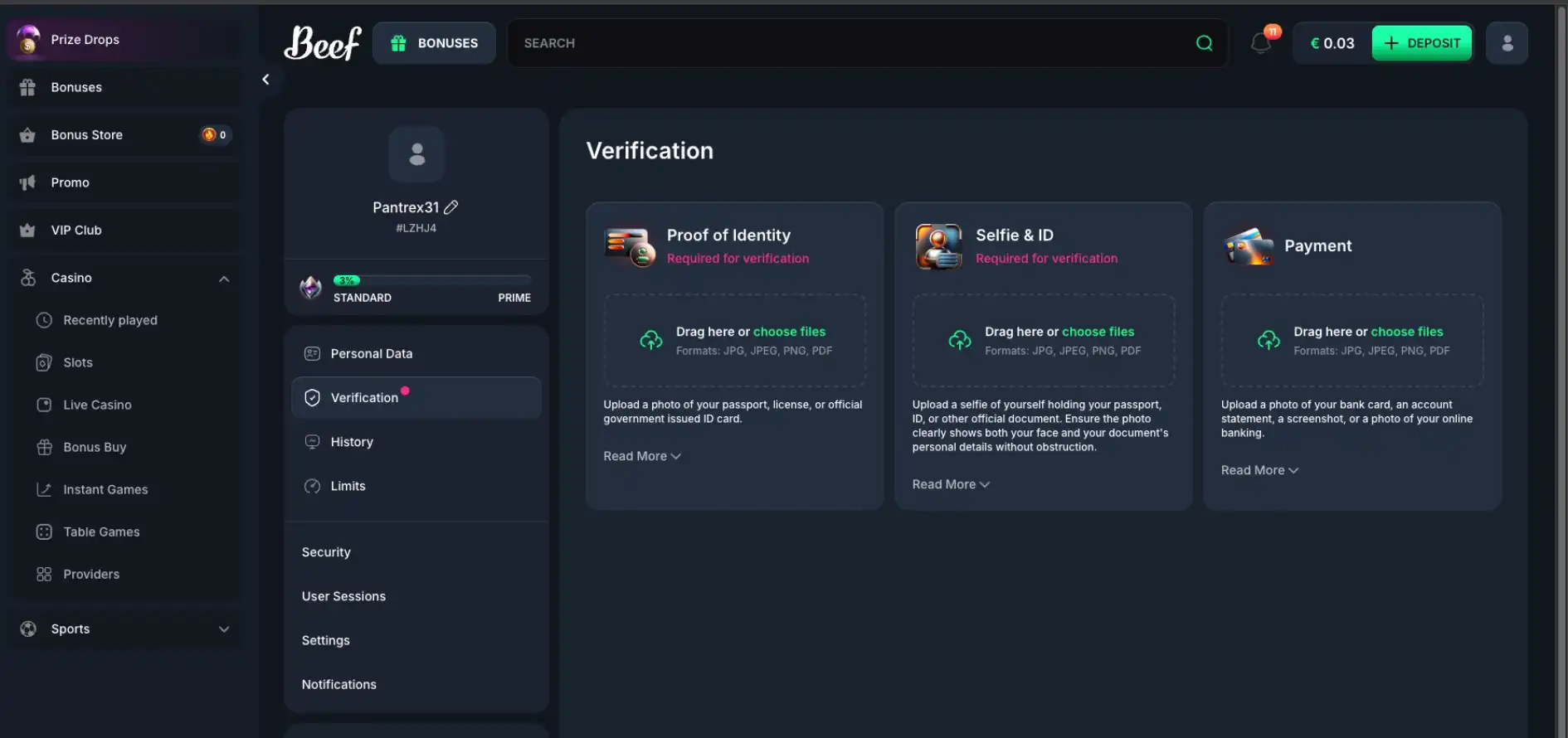Image resolution: width=1568 pixels, height=738 pixels.
Task: Open Personal Data tab
Action: (x=371, y=354)
